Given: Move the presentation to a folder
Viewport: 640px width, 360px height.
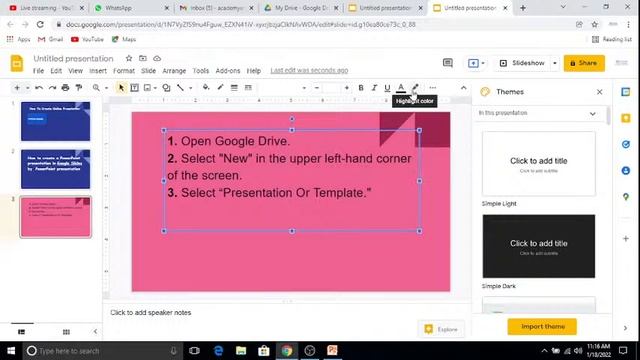Looking at the screenshot, I should [x=142, y=58].
